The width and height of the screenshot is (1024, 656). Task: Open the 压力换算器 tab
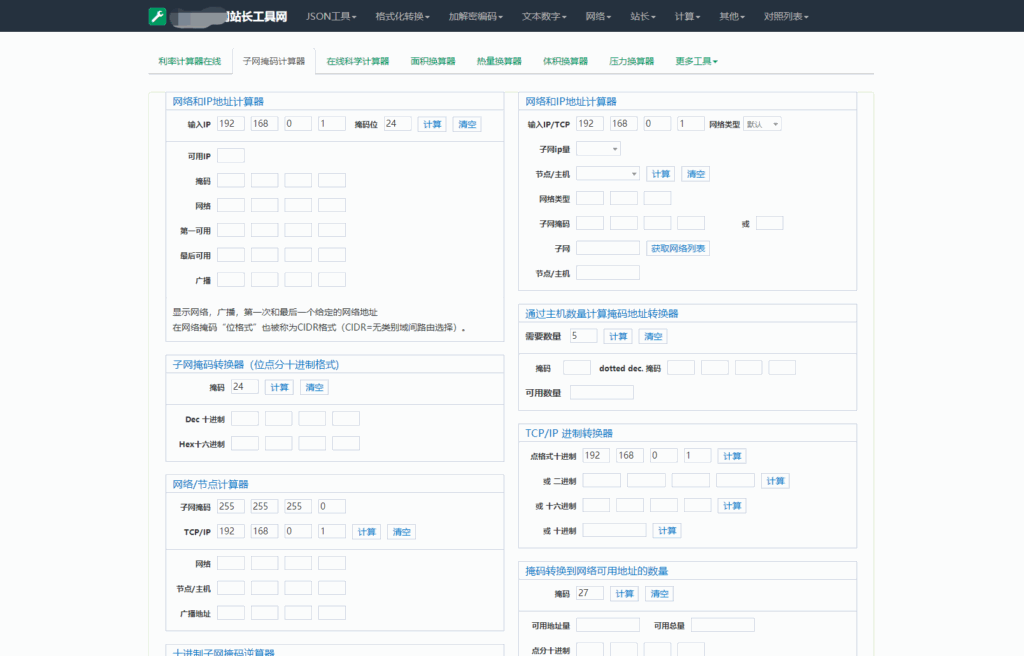coord(631,61)
